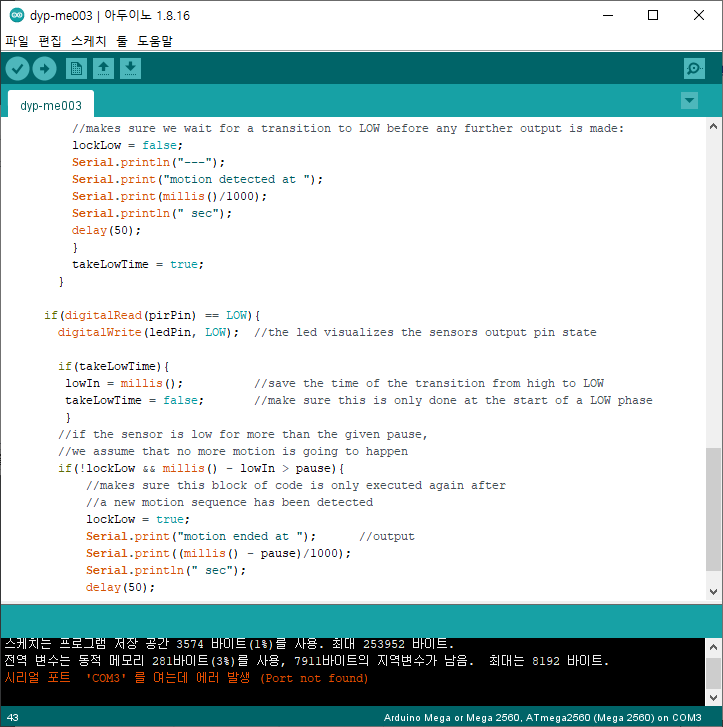
Task: Click the Arduino logo in title bar
Action: point(17,15)
